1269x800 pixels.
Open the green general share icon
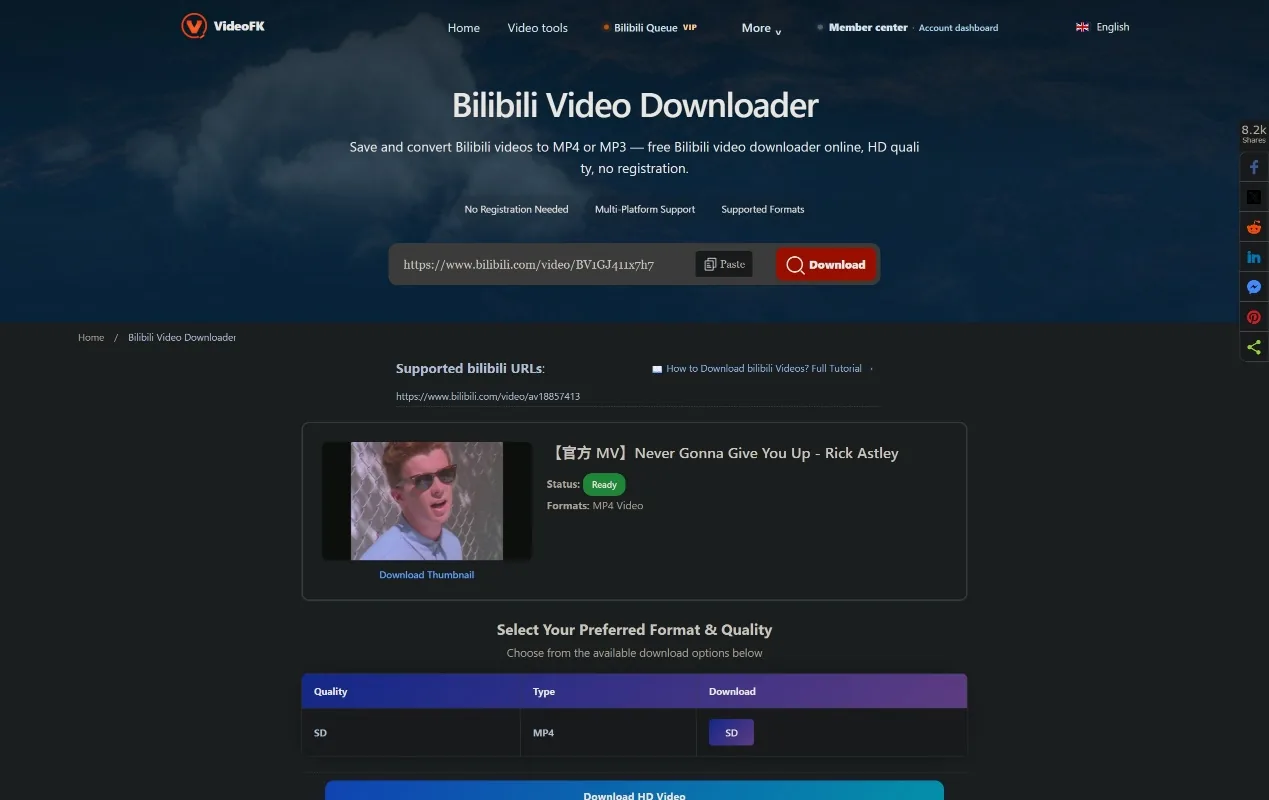pyautogui.click(x=1254, y=347)
